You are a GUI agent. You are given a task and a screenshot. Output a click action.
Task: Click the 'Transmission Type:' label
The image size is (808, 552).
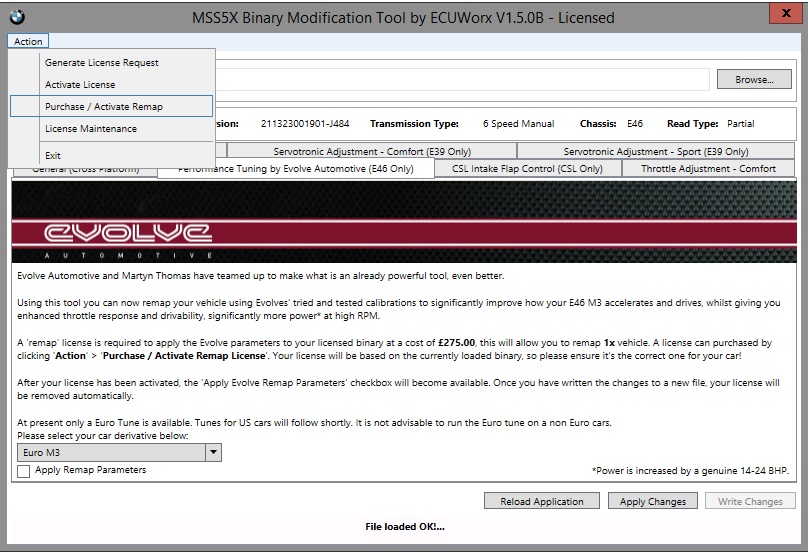coord(414,124)
